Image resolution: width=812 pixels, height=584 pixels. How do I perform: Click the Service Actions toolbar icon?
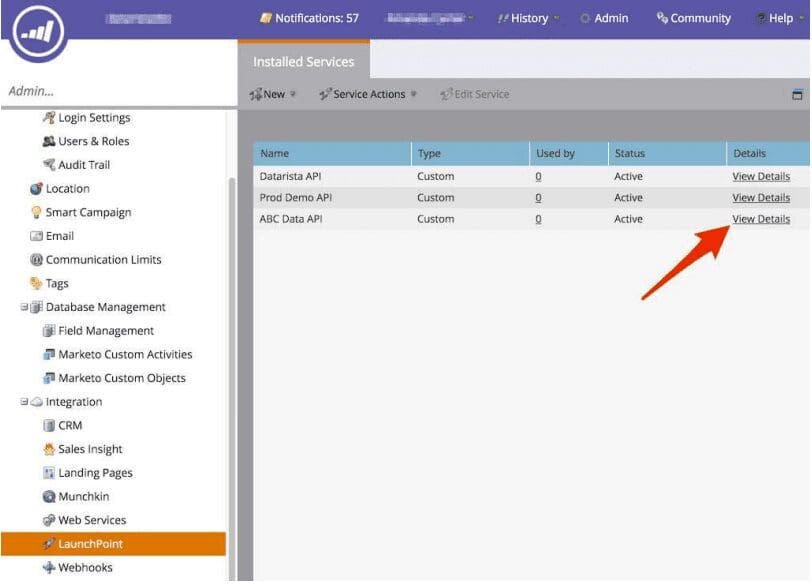tap(325, 94)
